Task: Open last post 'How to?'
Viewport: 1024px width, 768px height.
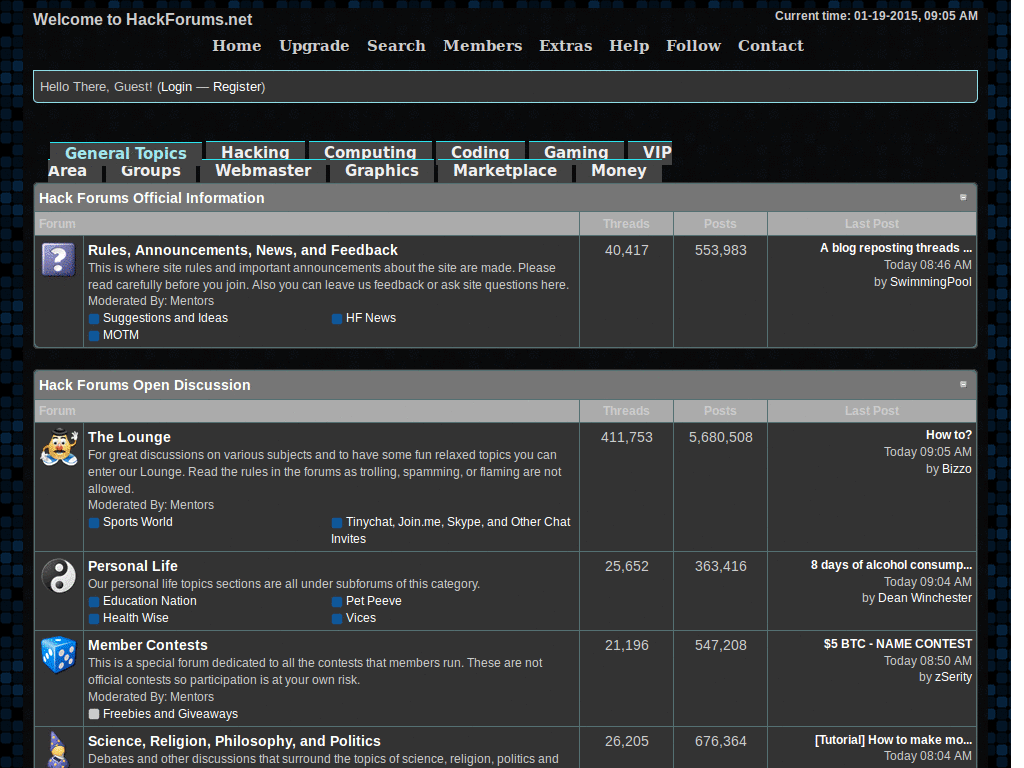Action: tap(949, 435)
